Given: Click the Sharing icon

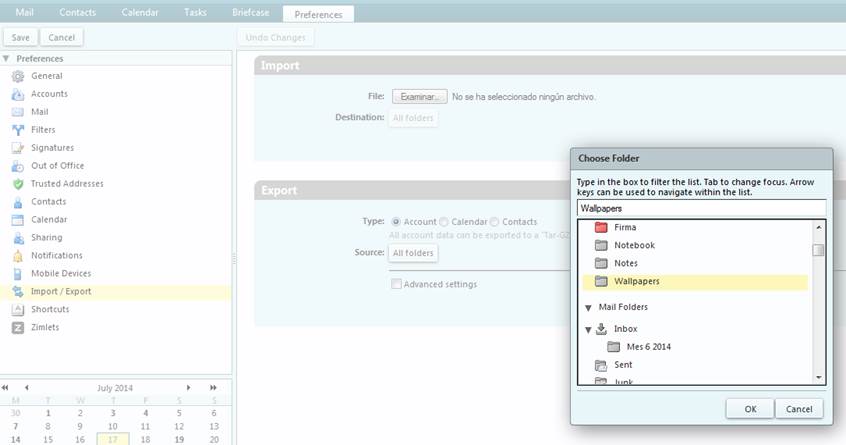Looking at the screenshot, I should point(18,238).
